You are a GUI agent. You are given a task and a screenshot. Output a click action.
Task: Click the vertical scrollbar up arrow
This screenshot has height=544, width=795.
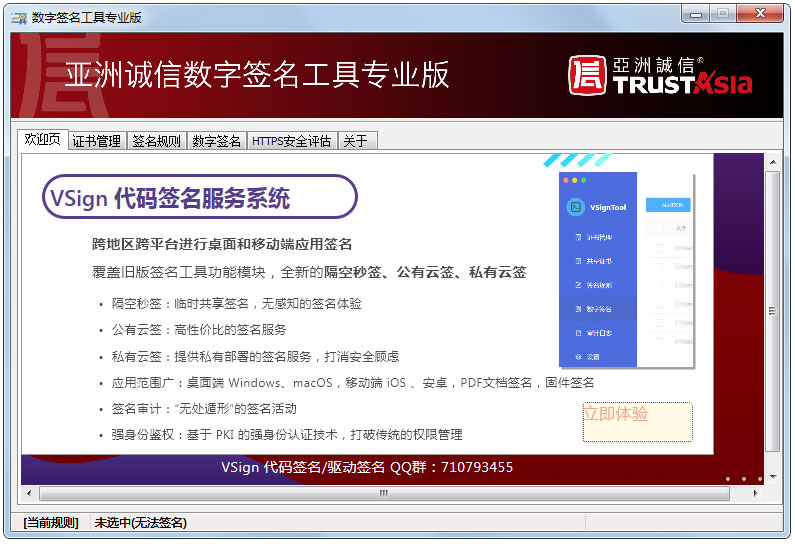773,162
